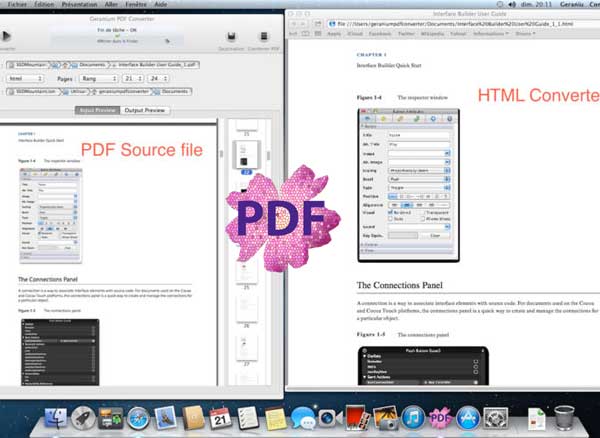
Task: Open Geranium PDF flower icon in Dock
Action: 440,418
